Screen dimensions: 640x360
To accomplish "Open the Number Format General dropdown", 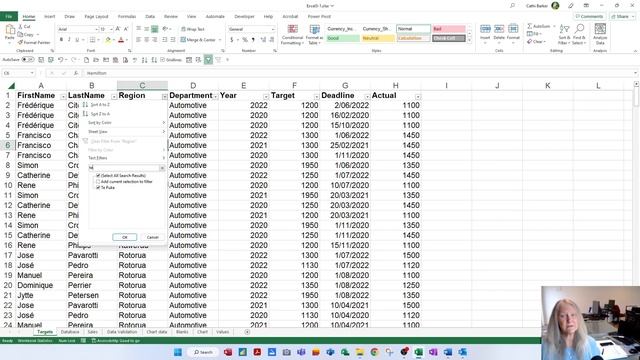I will pos(273,29).
